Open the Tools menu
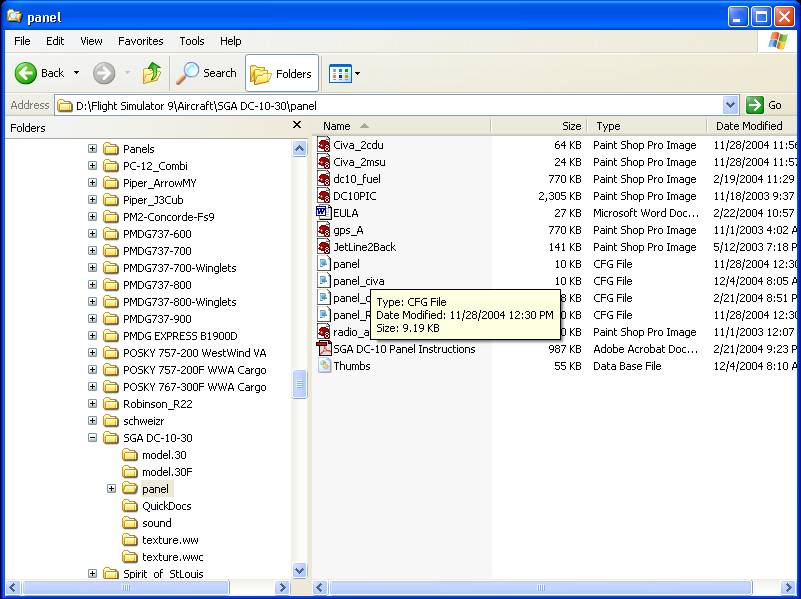The height and width of the screenshot is (599, 801). click(x=192, y=41)
